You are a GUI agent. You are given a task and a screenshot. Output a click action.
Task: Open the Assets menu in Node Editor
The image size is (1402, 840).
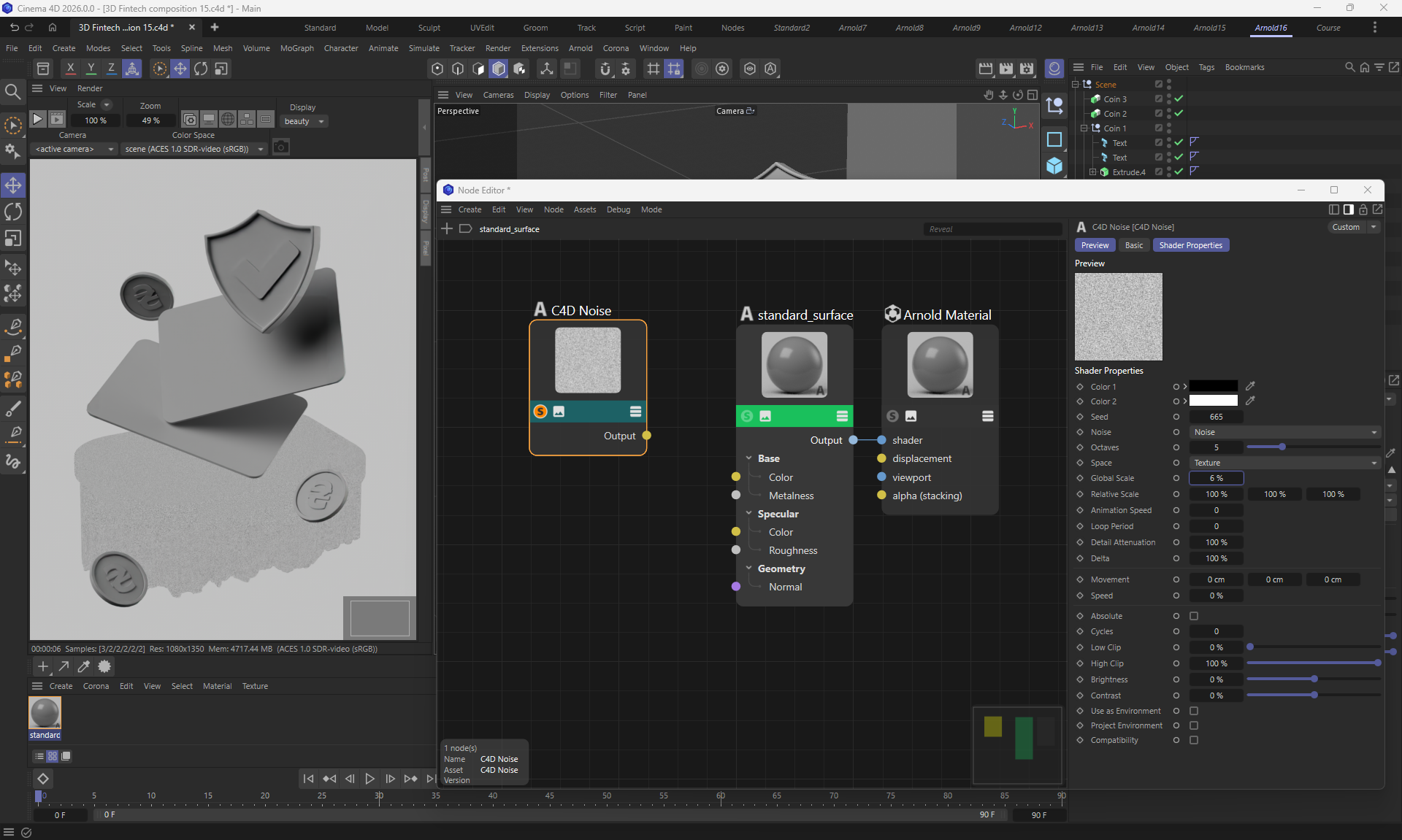pos(584,209)
